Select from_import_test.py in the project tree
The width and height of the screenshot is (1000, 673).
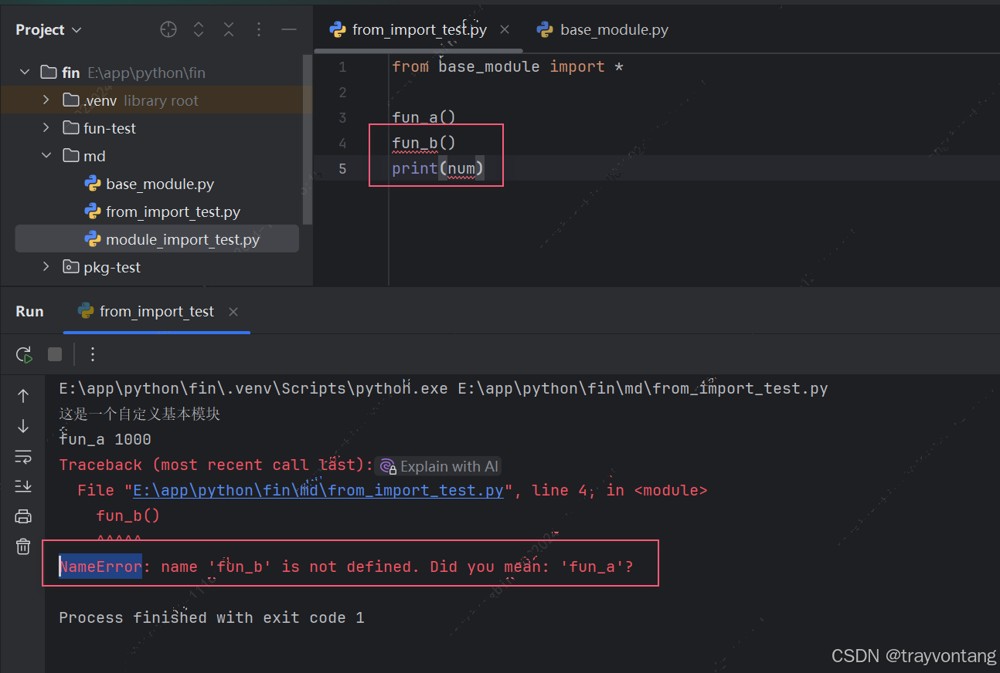point(162,211)
